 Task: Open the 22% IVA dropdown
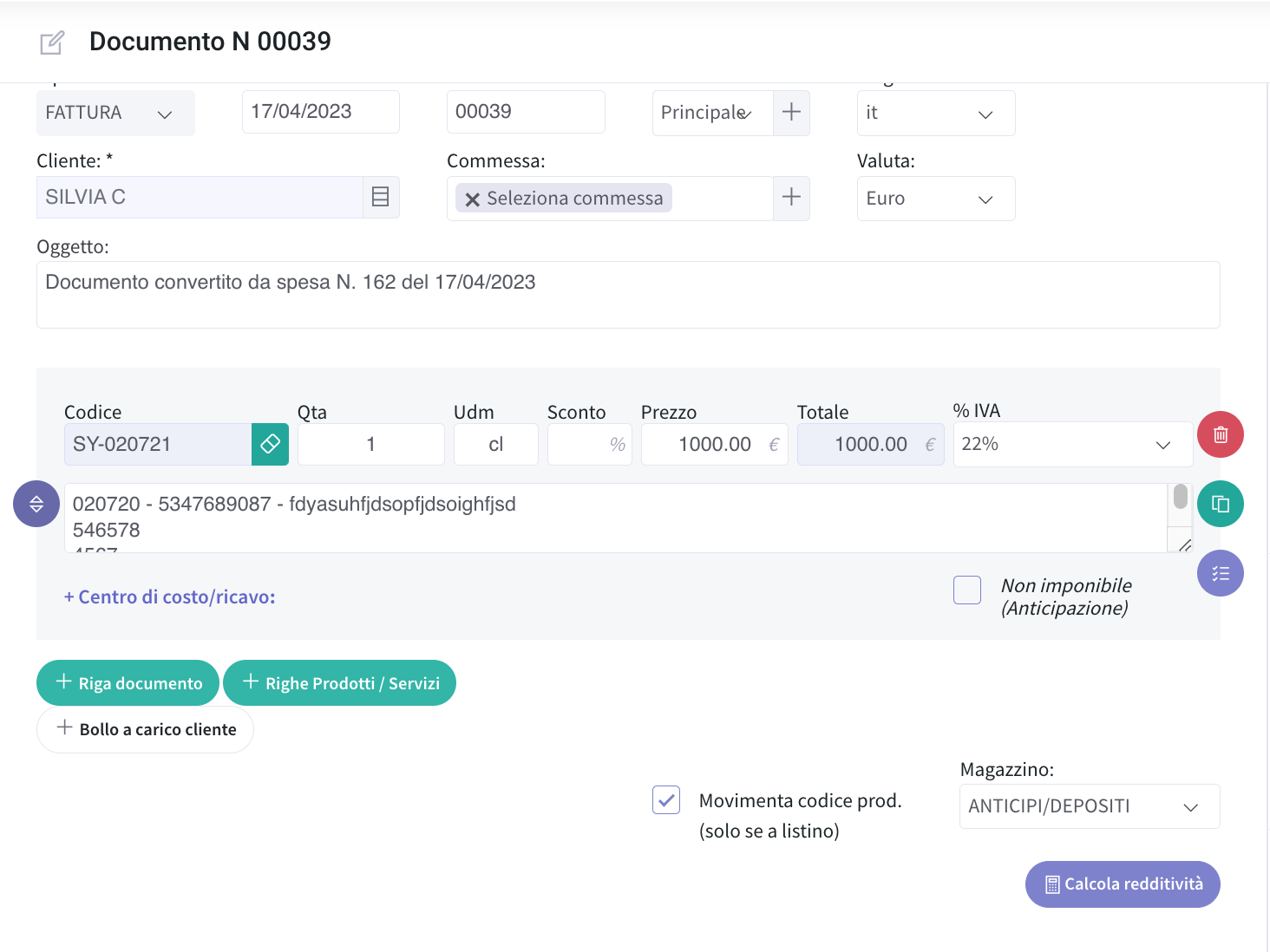point(1073,444)
